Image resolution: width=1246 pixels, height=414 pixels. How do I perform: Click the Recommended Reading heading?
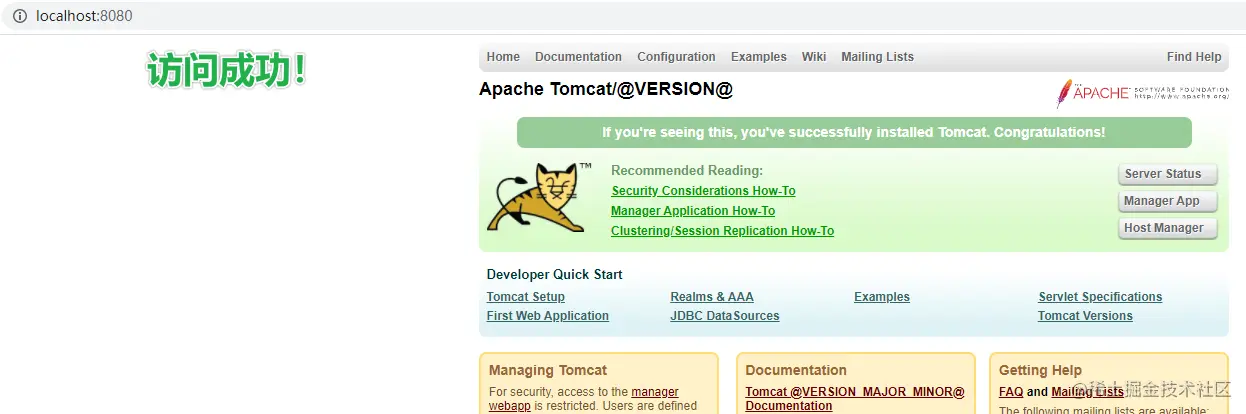tap(687, 171)
